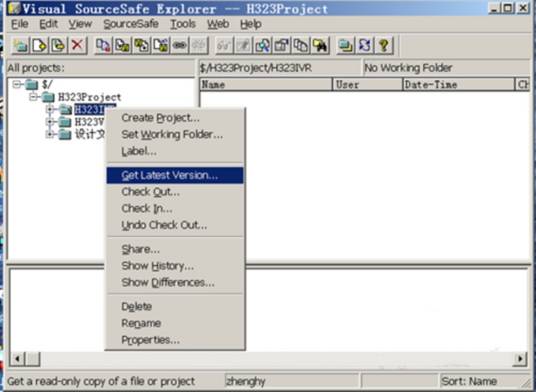Click the horizontal scrollbar right arrow
Screen dimensions: 536x392
[x=520, y=359]
